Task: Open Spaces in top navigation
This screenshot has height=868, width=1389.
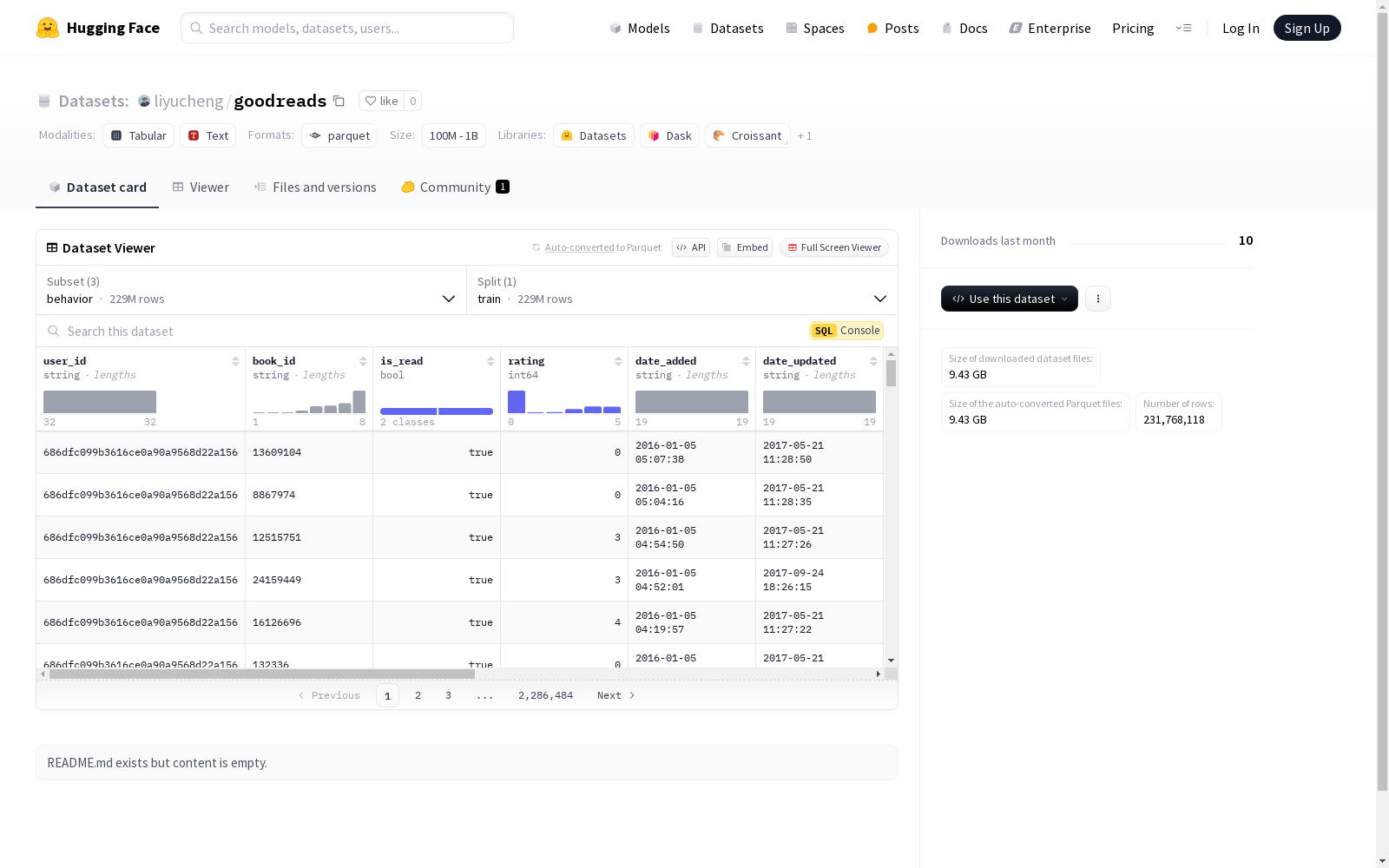Action: click(815, 28)
